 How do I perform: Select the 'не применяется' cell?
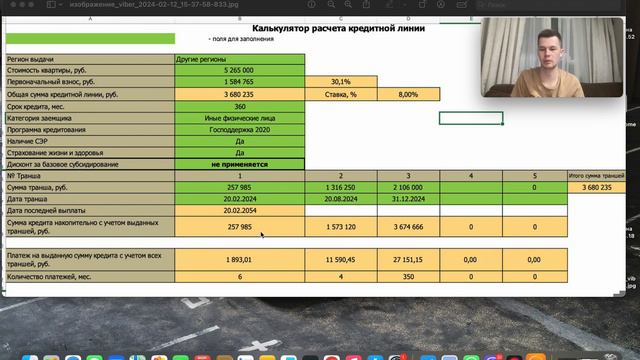click(x=240, y=164)
